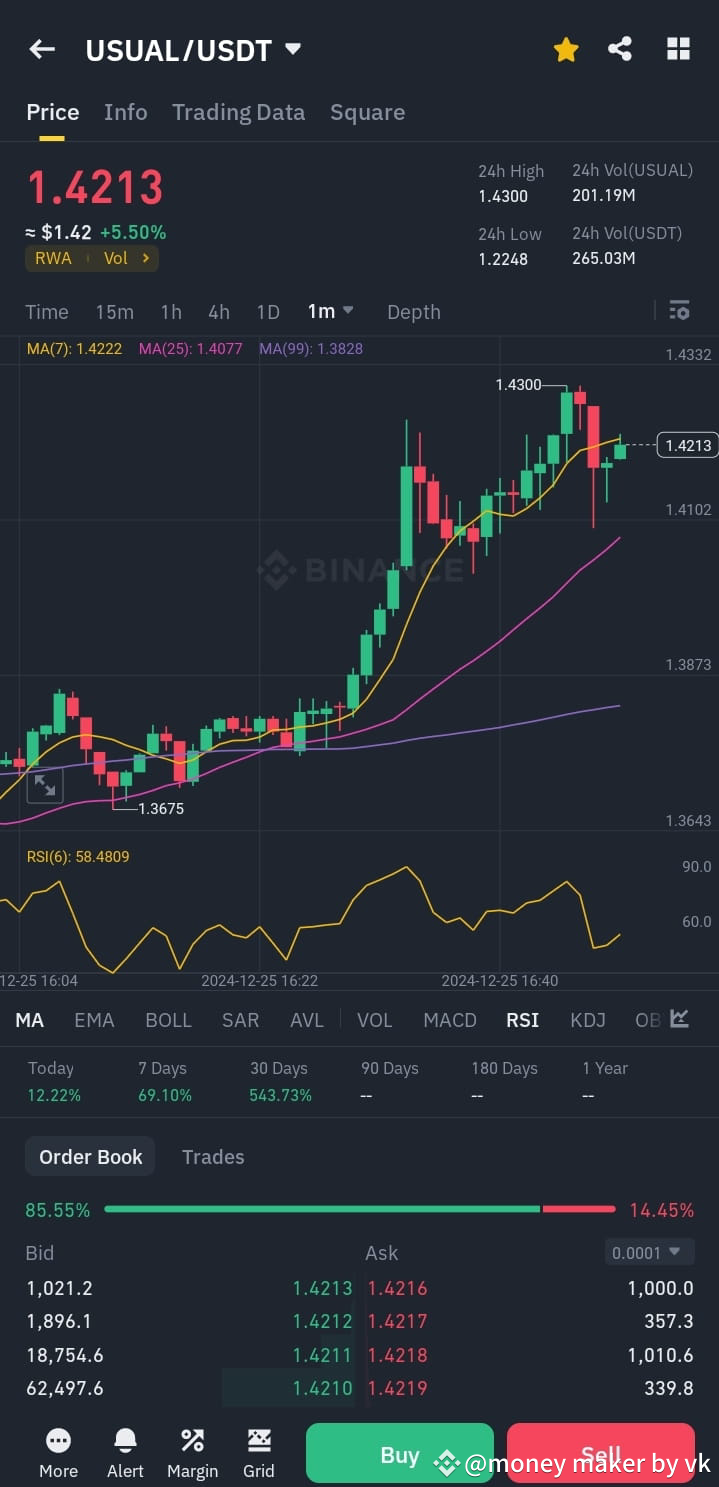Tap the RSI(6) value label
The width and height of the screenshot is (719, 1487).
coord(78,857)
